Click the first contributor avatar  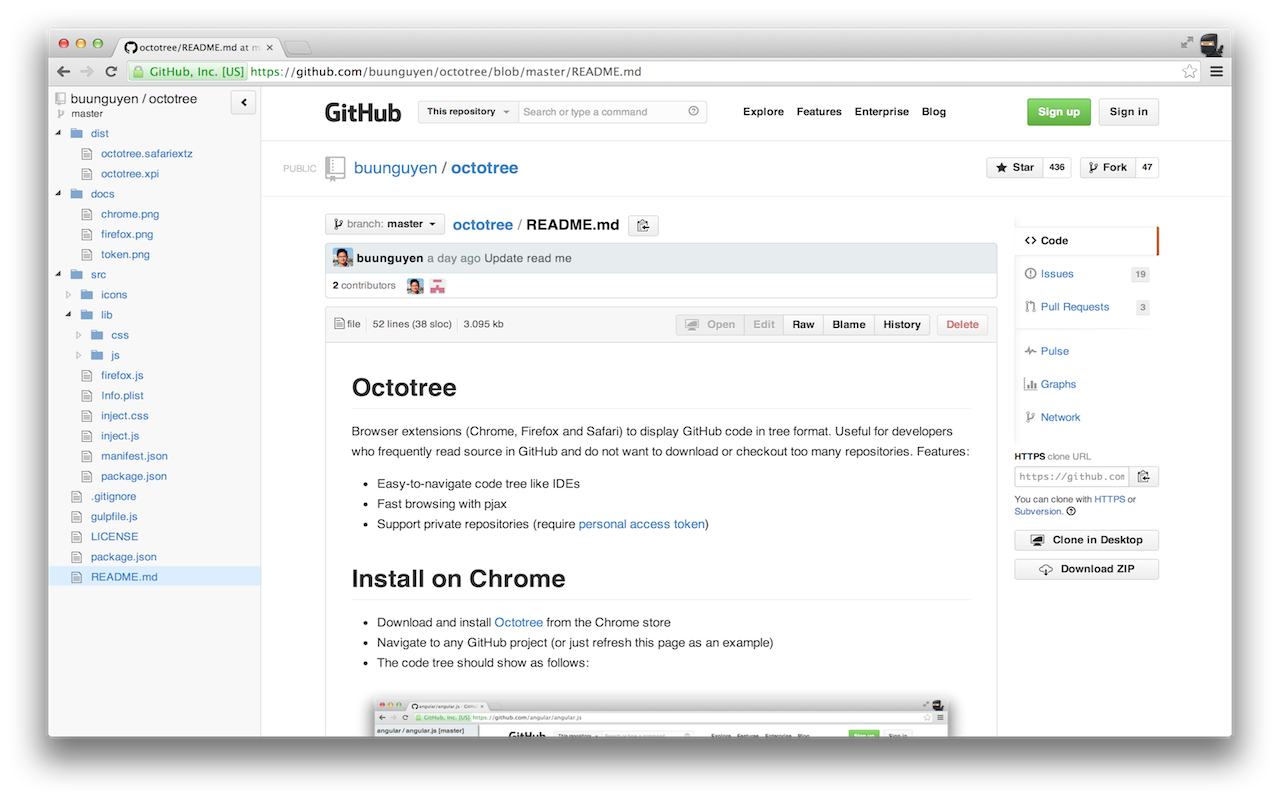click(x=415, y=286)
